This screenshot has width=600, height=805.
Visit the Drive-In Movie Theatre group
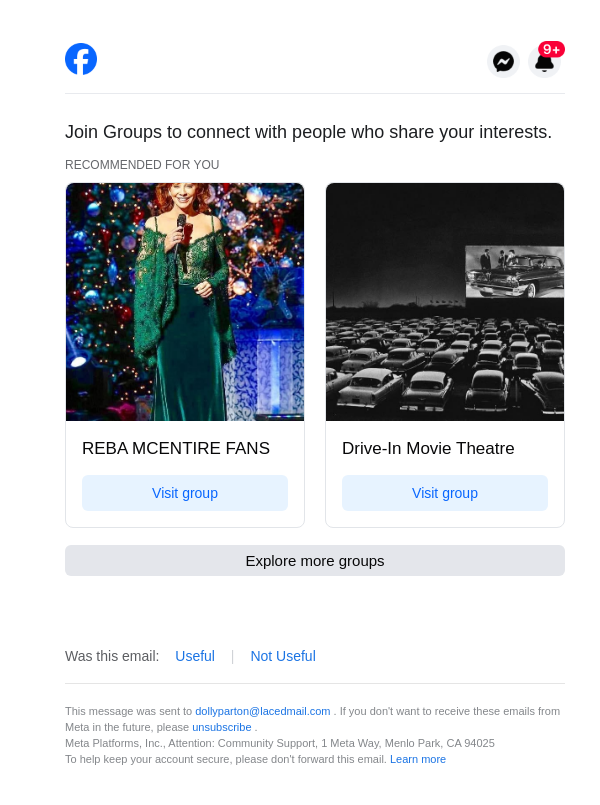[x=445, y=493]
